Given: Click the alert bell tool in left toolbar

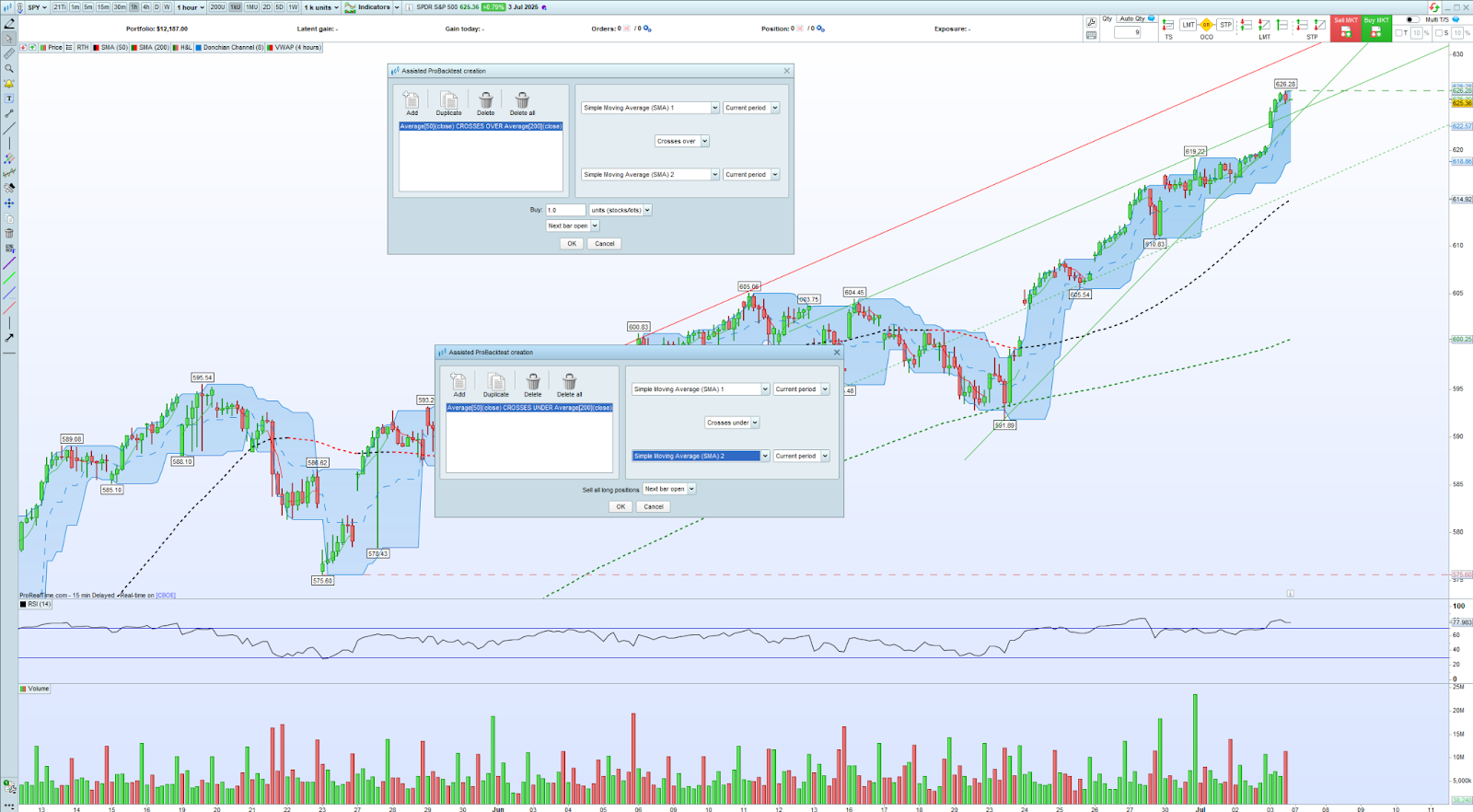Looking at the screenshot, I should pyautogui.click(x=9, y=84).
